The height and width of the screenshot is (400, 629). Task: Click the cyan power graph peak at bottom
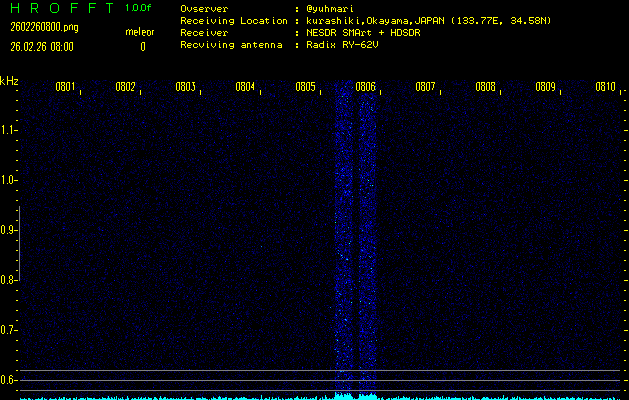346,396
